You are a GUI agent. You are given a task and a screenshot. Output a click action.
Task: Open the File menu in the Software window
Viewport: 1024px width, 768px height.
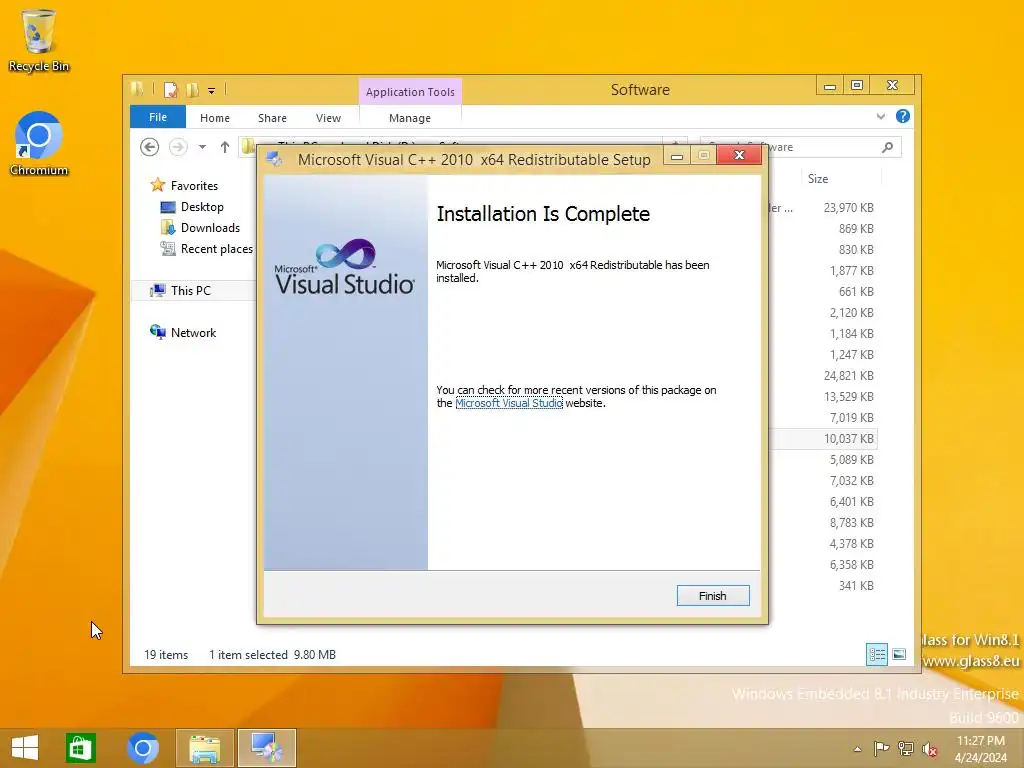pos(157,117)
